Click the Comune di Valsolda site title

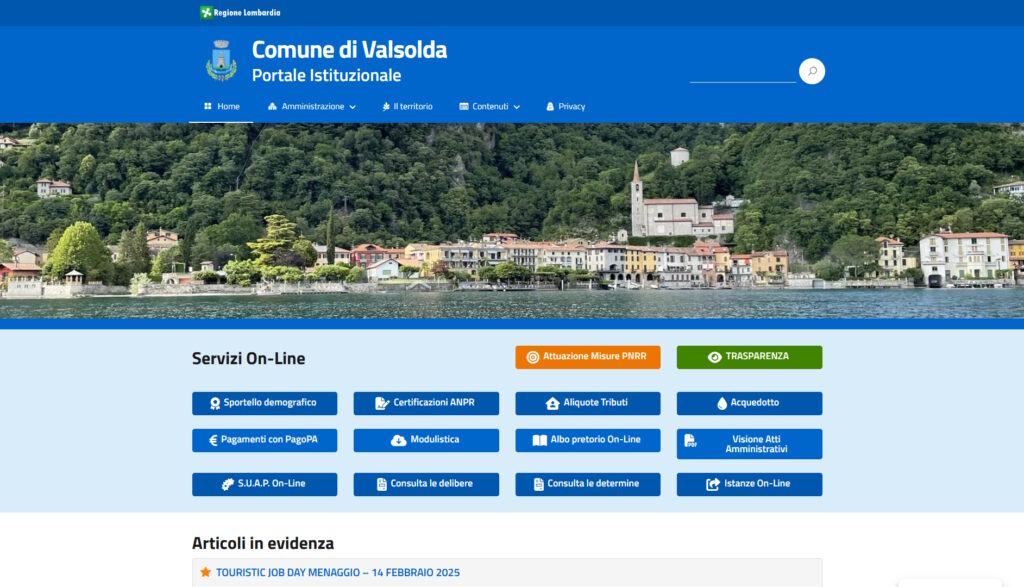(349, 50)
